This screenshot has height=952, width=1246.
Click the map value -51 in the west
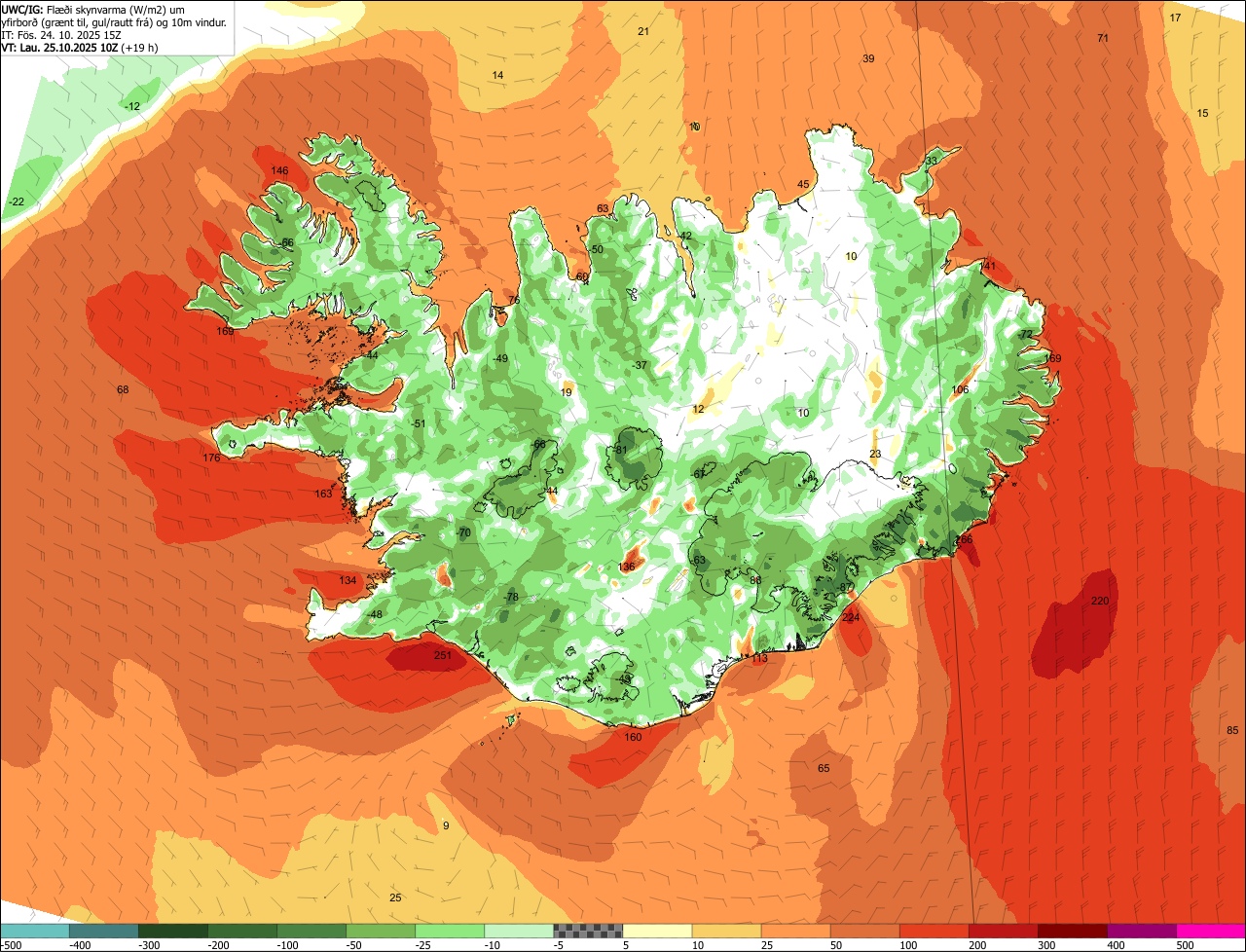pos(418,423)
